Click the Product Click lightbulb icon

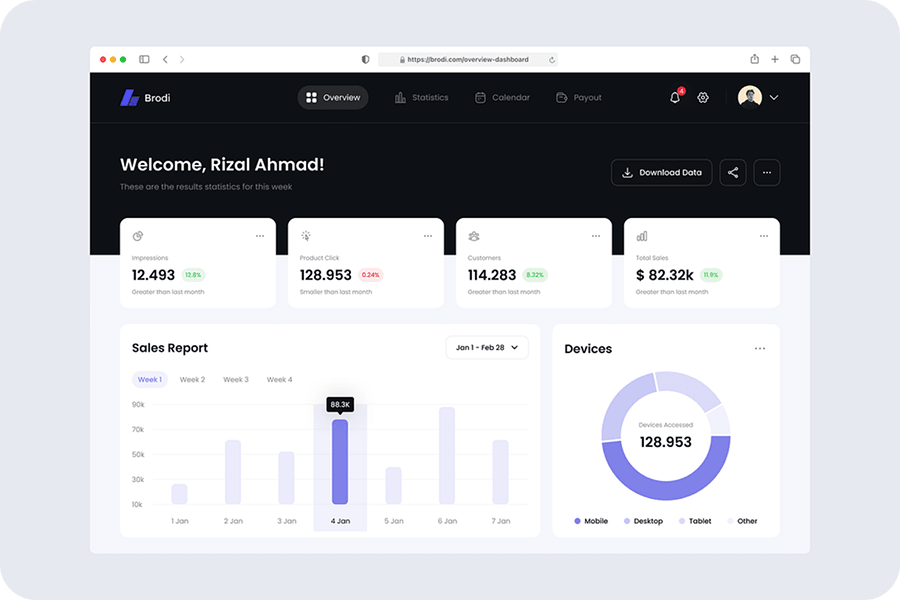[x=304, y=236]
